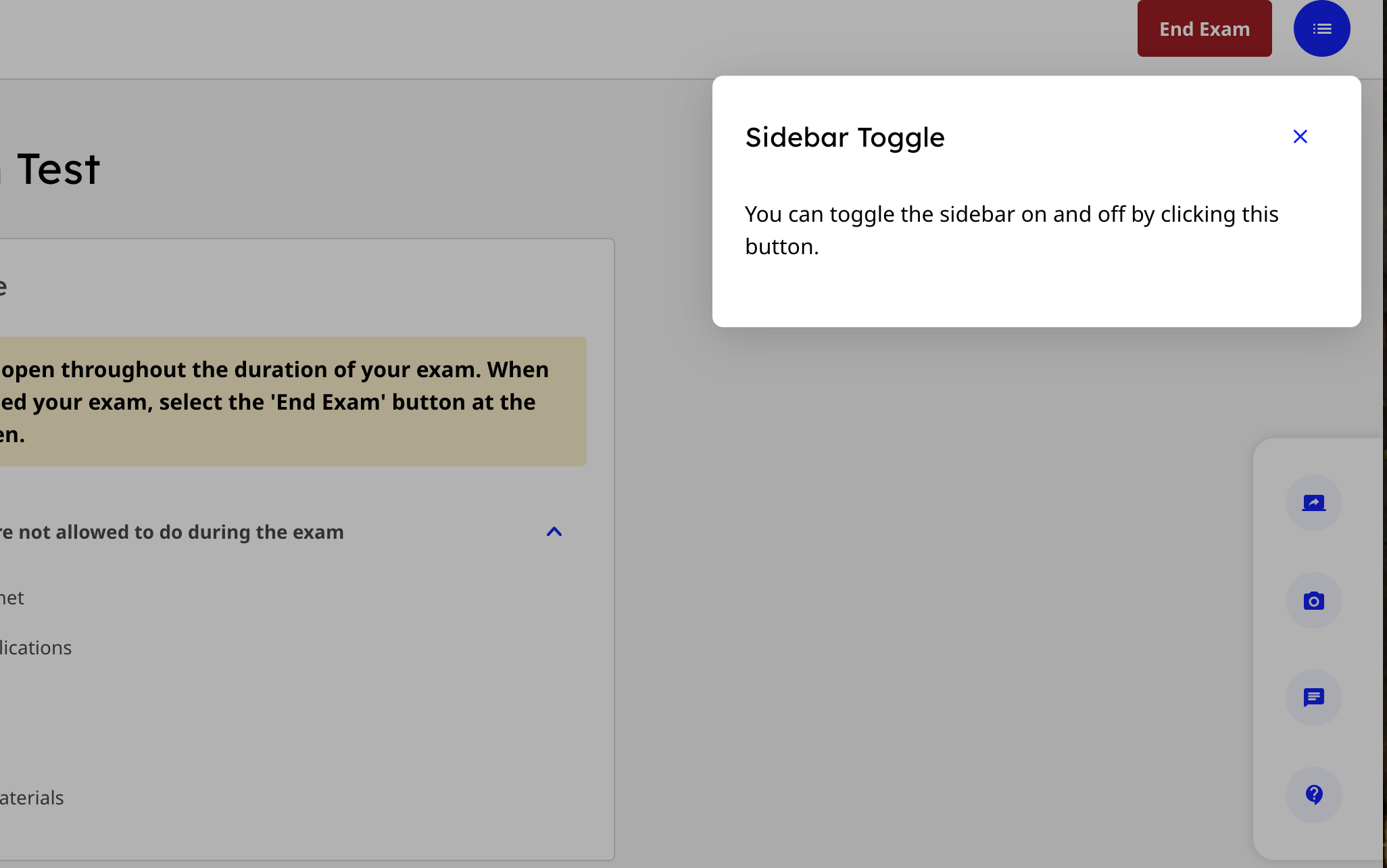Click the highlighted exam duration notice text

pos(274,402)
